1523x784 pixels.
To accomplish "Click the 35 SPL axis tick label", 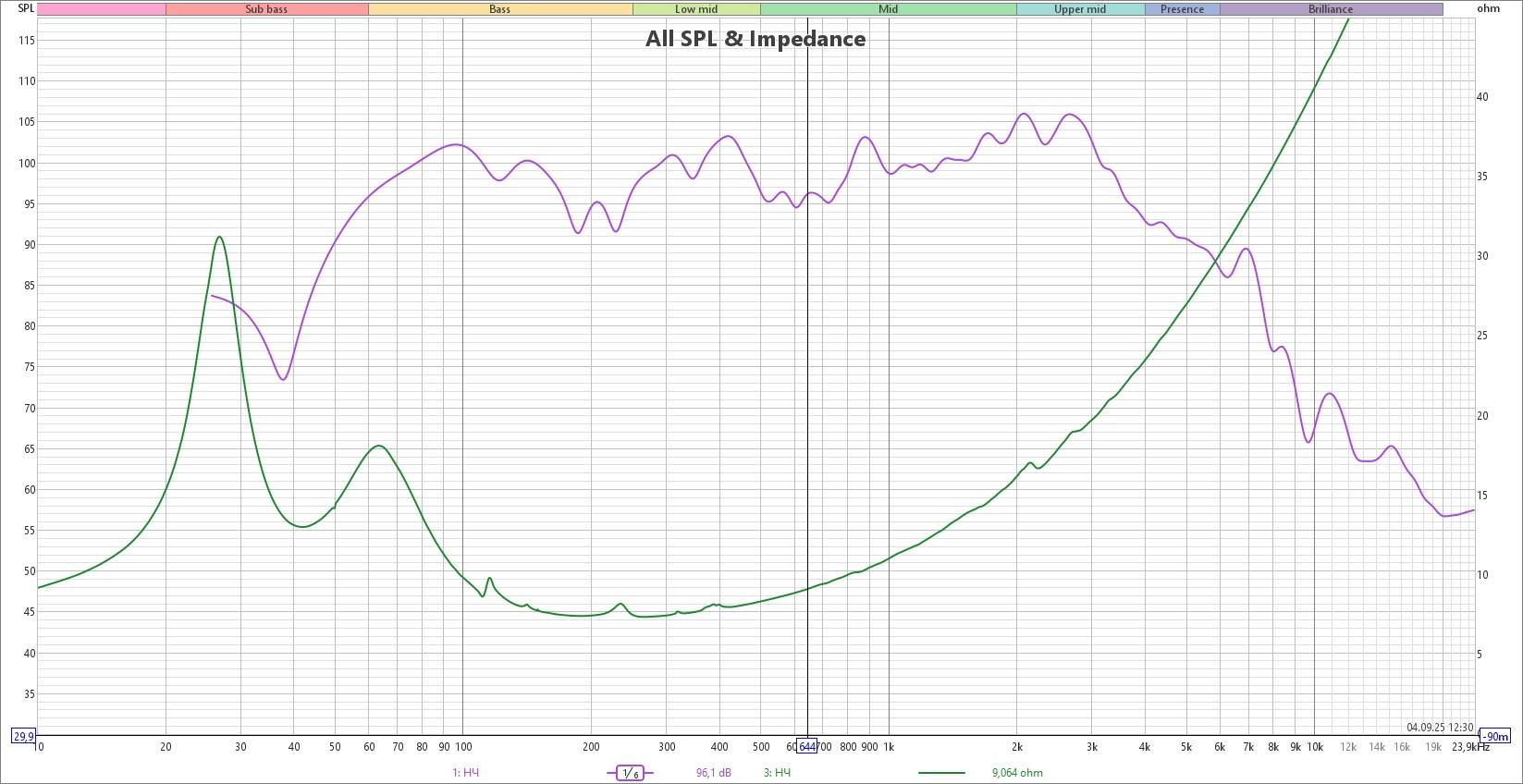I will pyautogui.click(x=29, y=694).
